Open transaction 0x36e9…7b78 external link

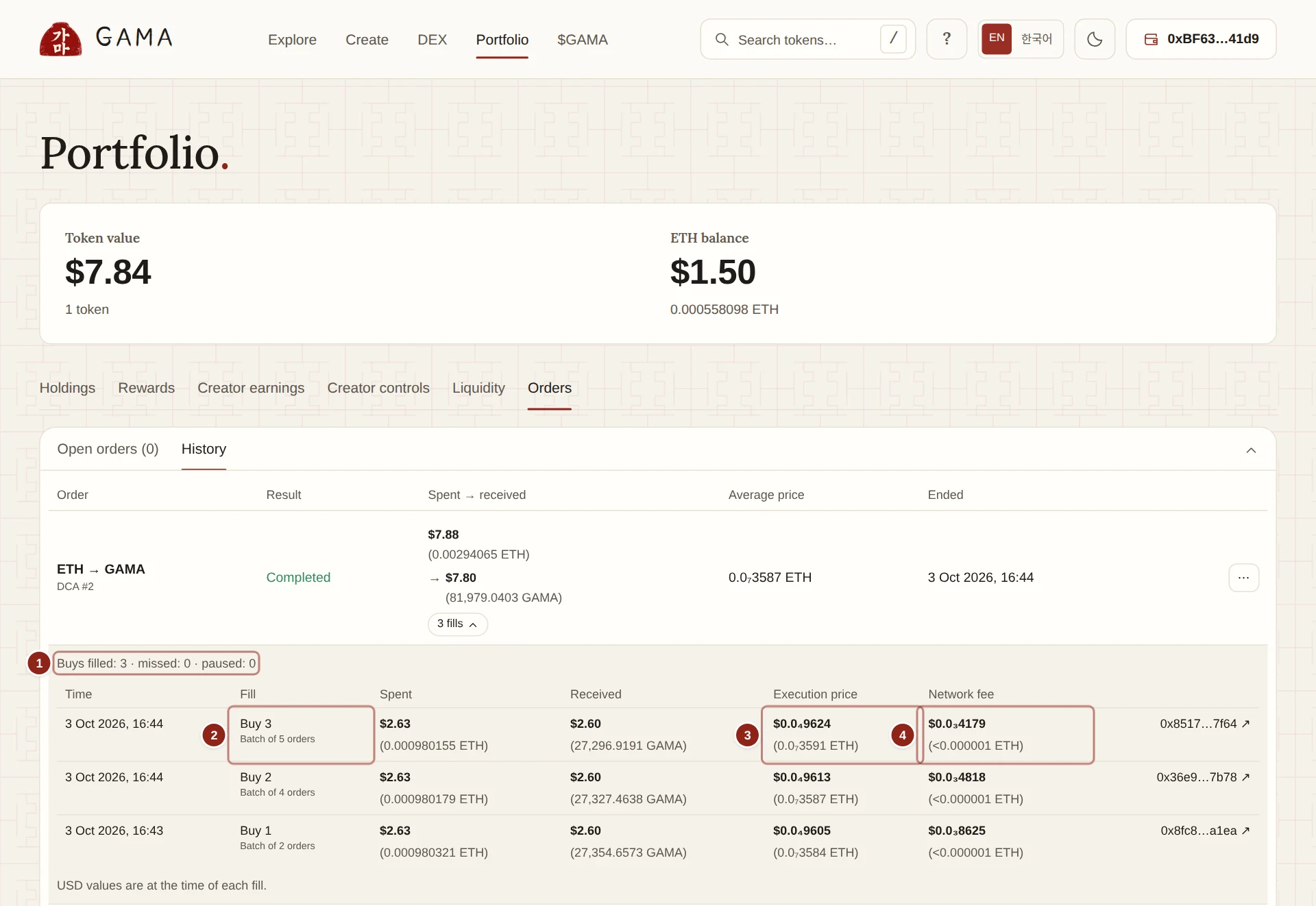click(1204, 777)
